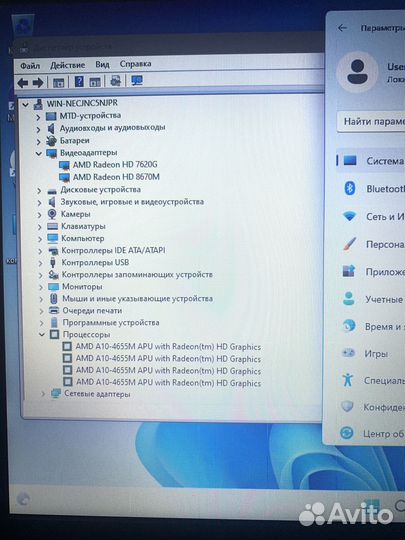The image size is (405, 540).
Task: Select the last AMD A10-4655M APU processor entry
Action: click(x=168, y=383)
